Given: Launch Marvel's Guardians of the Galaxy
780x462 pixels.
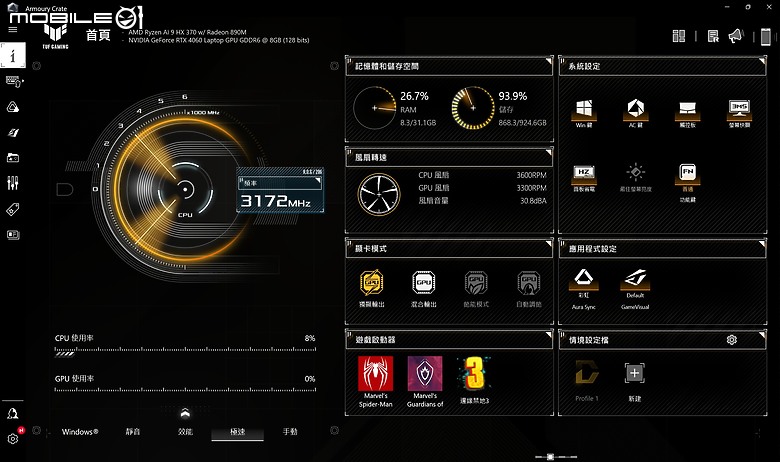Looking at the screenshot, I should 425,382.
